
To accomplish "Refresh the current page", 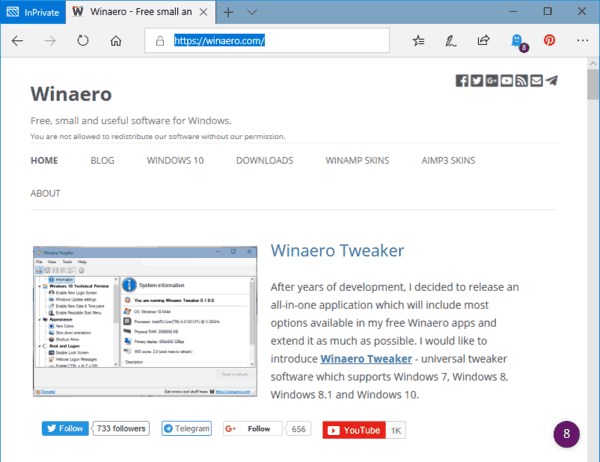I will [x=83, y=40].
